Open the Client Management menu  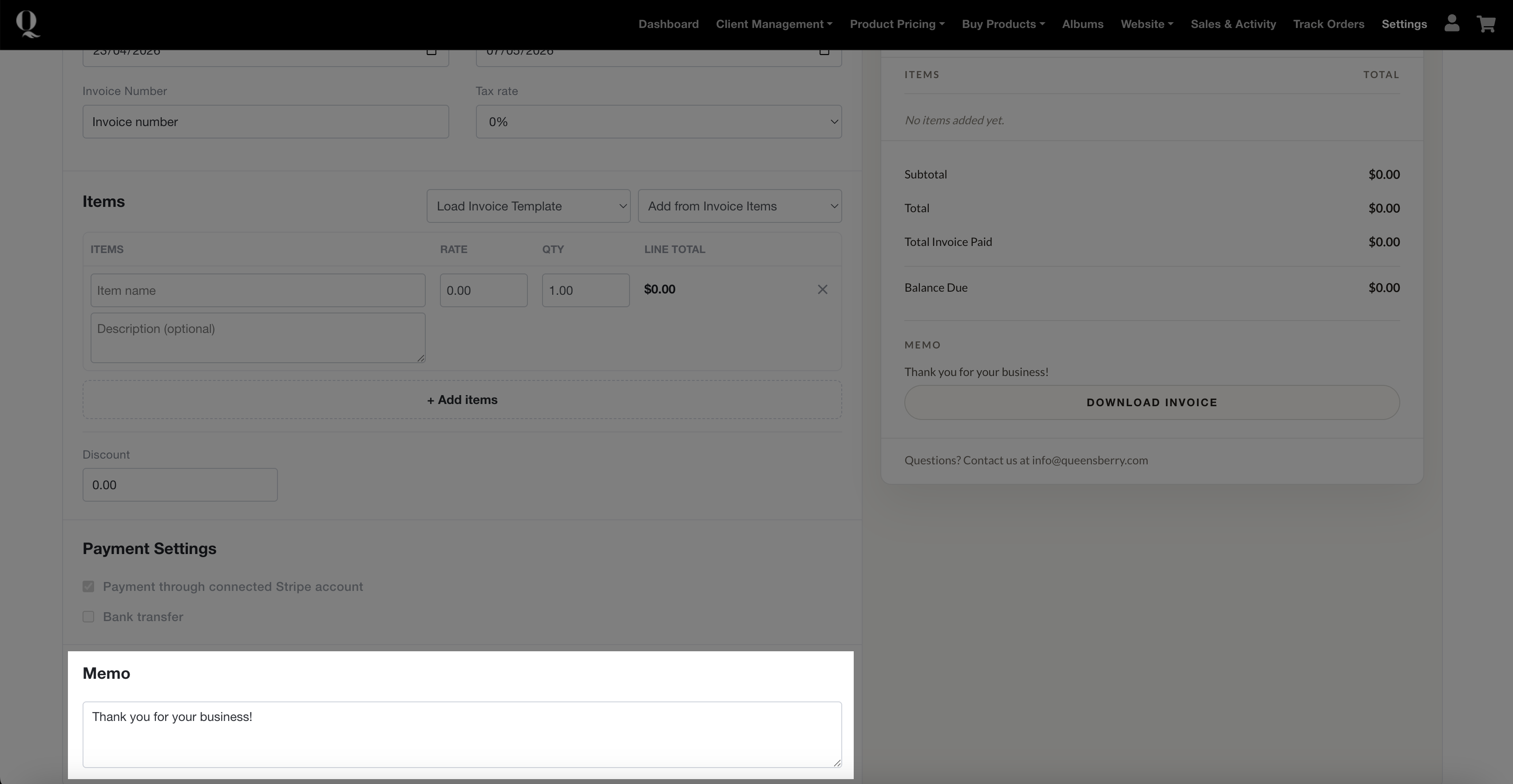click(x=773, y=24)
